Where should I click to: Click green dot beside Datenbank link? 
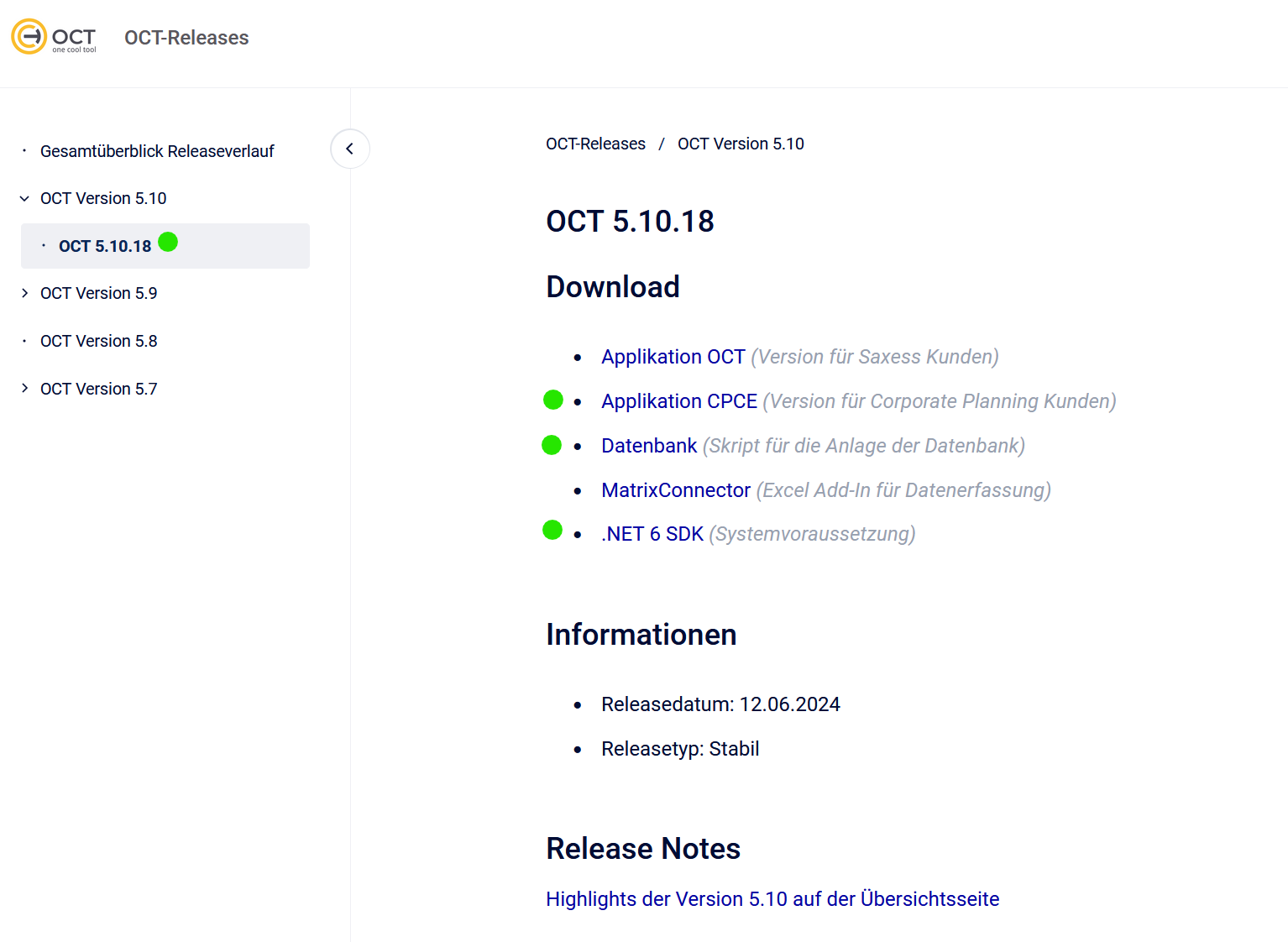click(552, 445)
